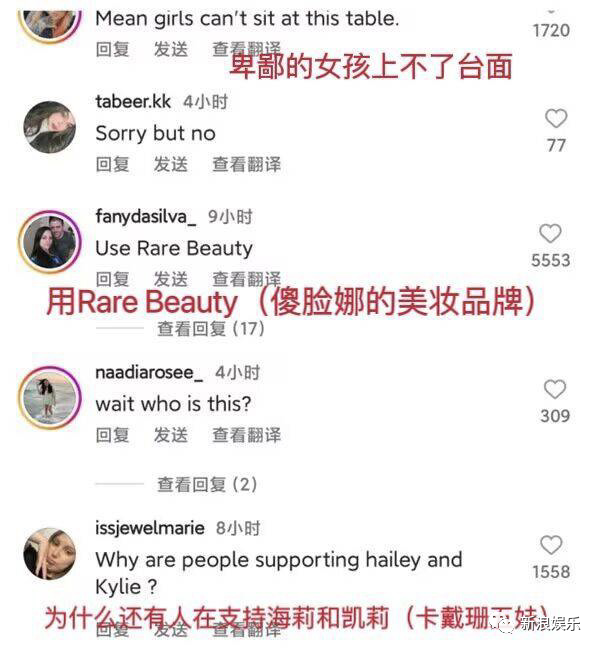Send (发送) tabeer.kk's comment
The width and height of the screenshot is (600, 651).
click(x=171, y=164)
